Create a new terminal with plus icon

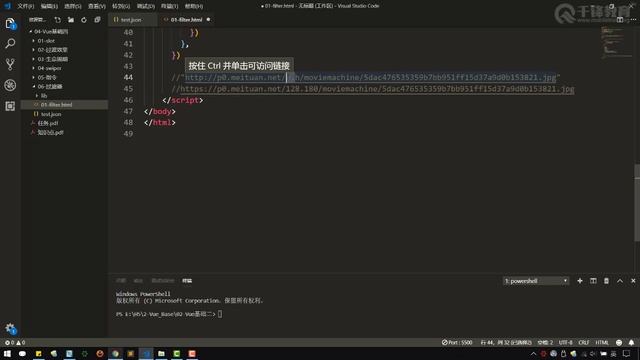580,281
